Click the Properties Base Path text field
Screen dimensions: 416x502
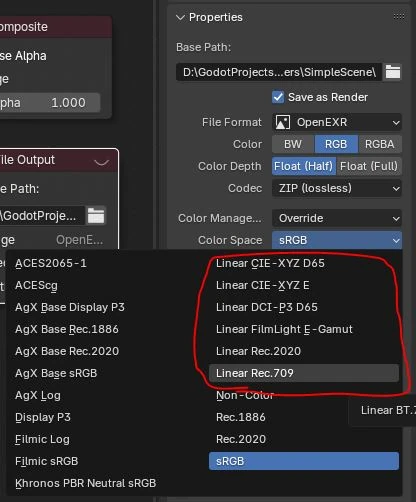(279, 72)
